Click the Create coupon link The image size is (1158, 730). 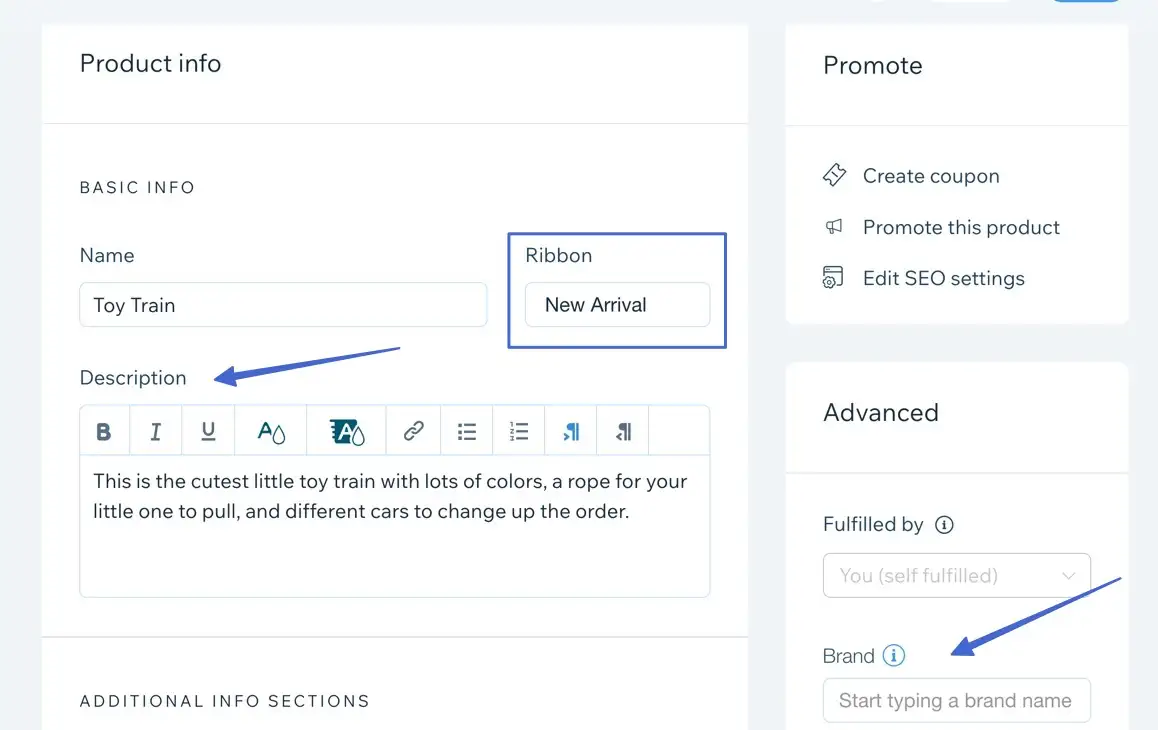(930, 176)
